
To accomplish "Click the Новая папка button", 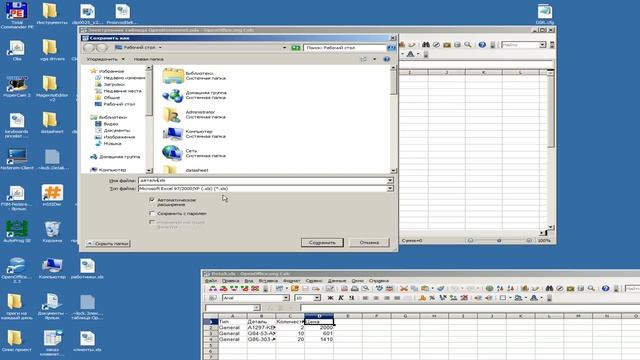I will click(149, 59).
